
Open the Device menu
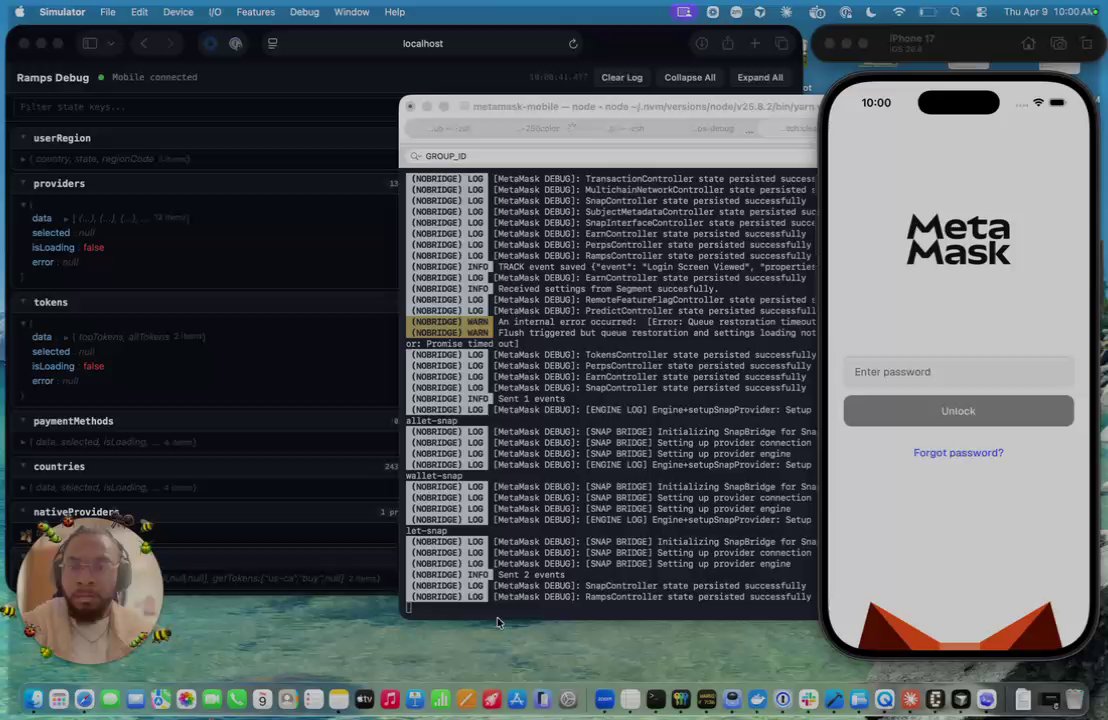[x=178, y=12]
